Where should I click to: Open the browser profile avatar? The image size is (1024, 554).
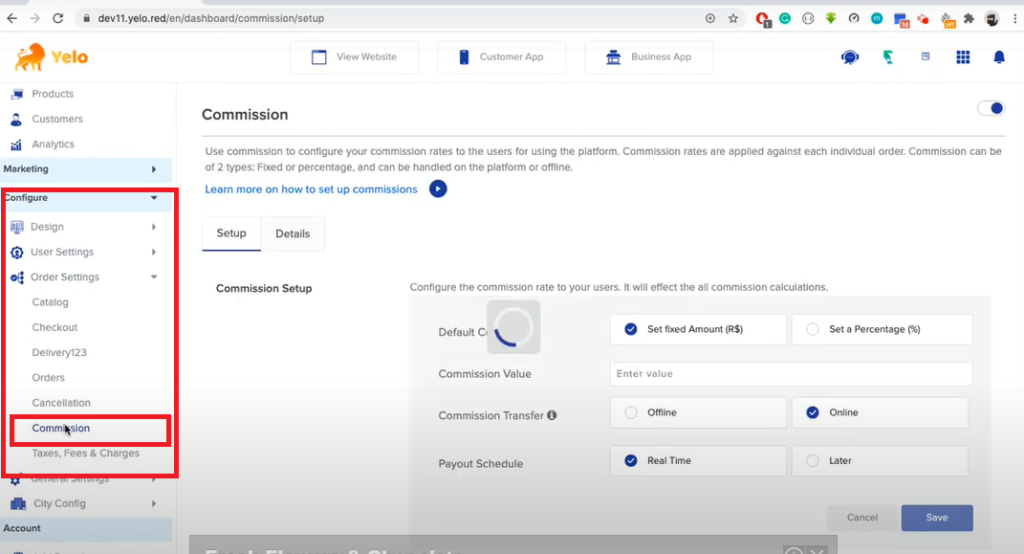click(x=992, y=18)
